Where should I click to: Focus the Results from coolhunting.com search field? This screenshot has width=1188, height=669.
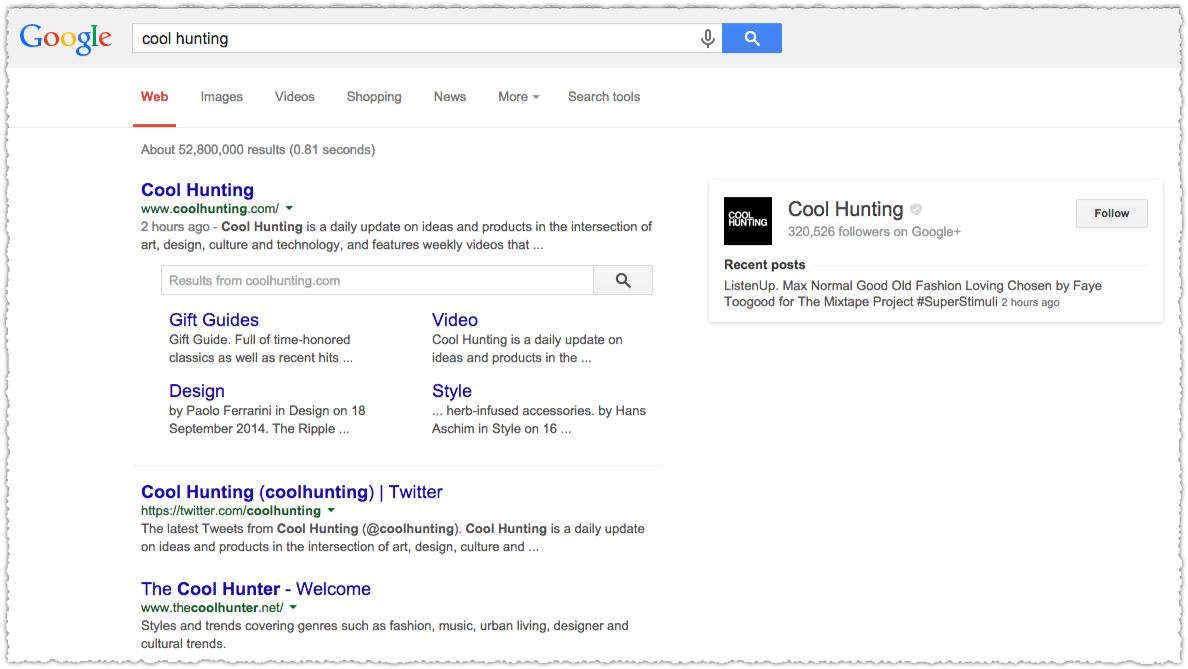coord(377,280)
